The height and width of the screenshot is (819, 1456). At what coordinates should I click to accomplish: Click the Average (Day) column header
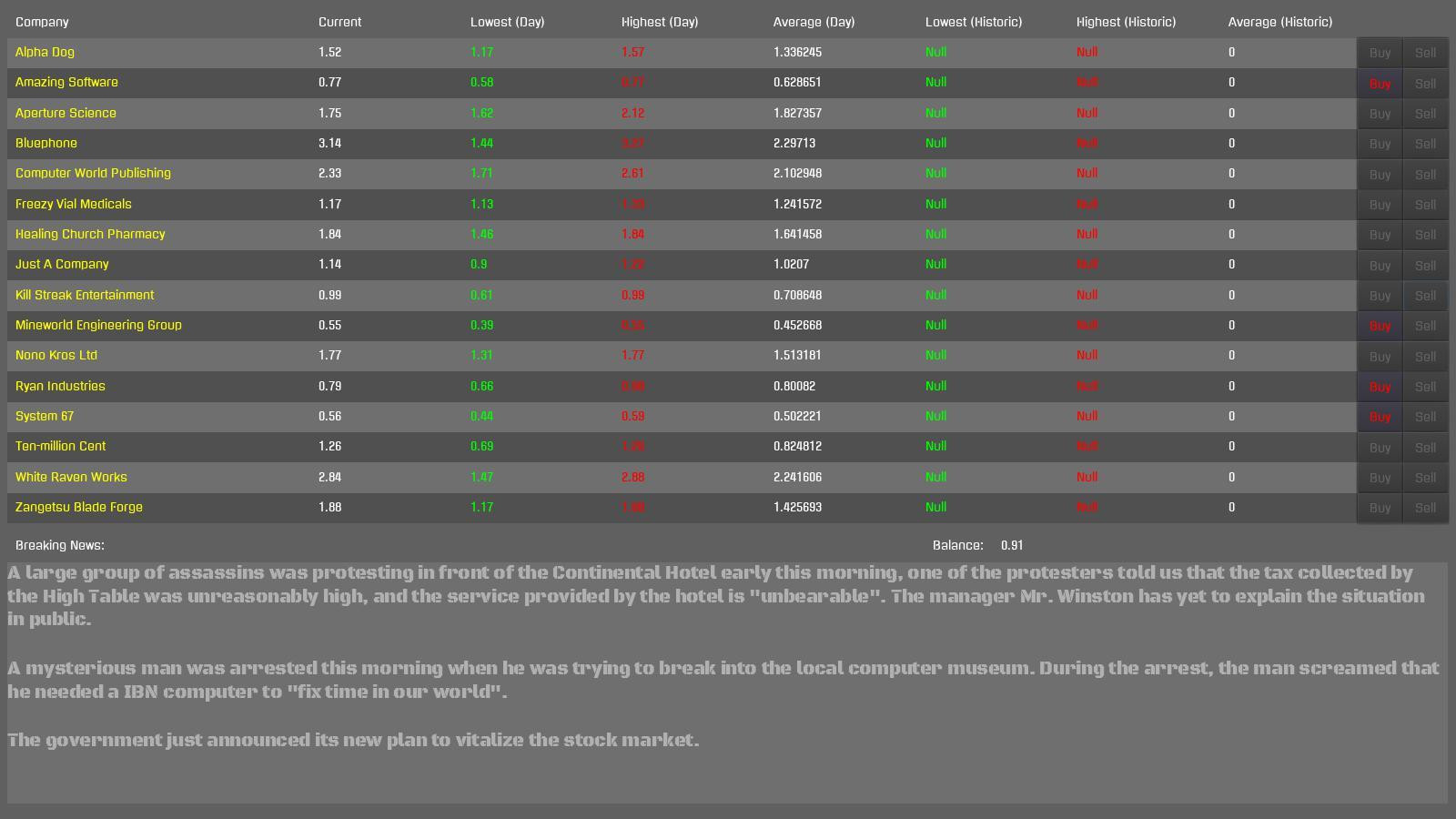tap(814, 22)
